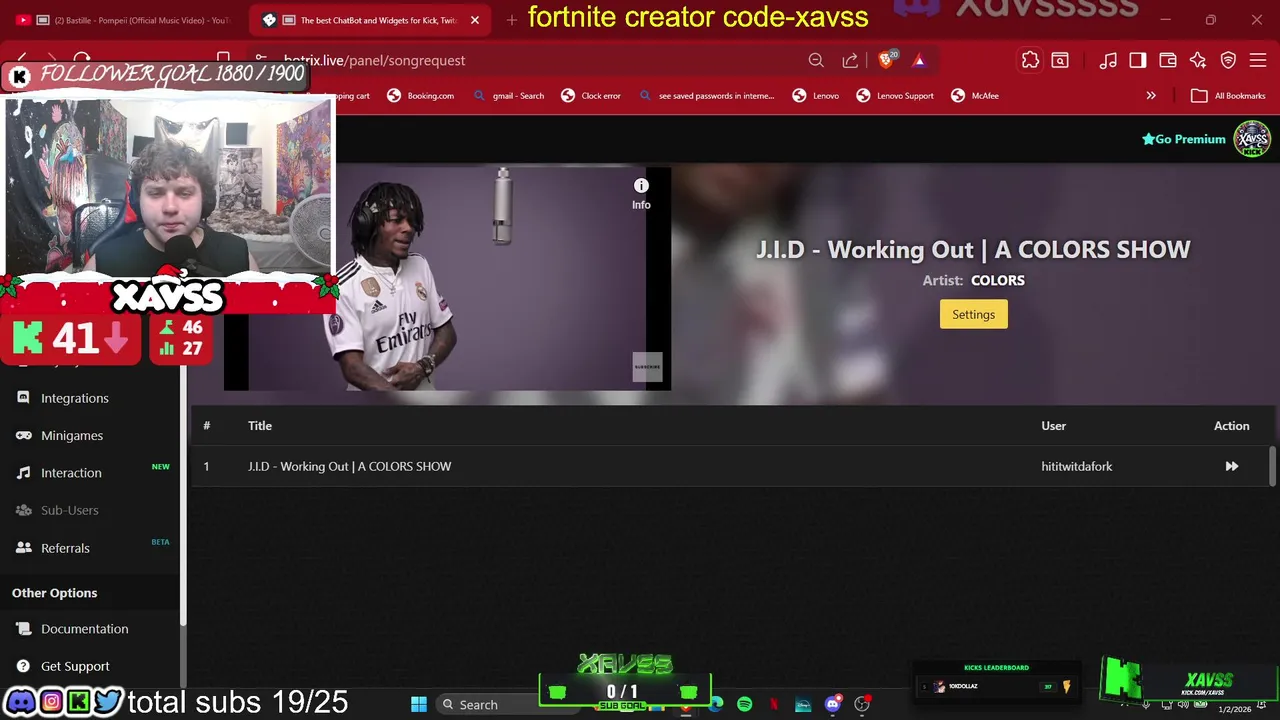Open Netflix from the taskbar
The image size is (1280, 720).
click(773, 704)
